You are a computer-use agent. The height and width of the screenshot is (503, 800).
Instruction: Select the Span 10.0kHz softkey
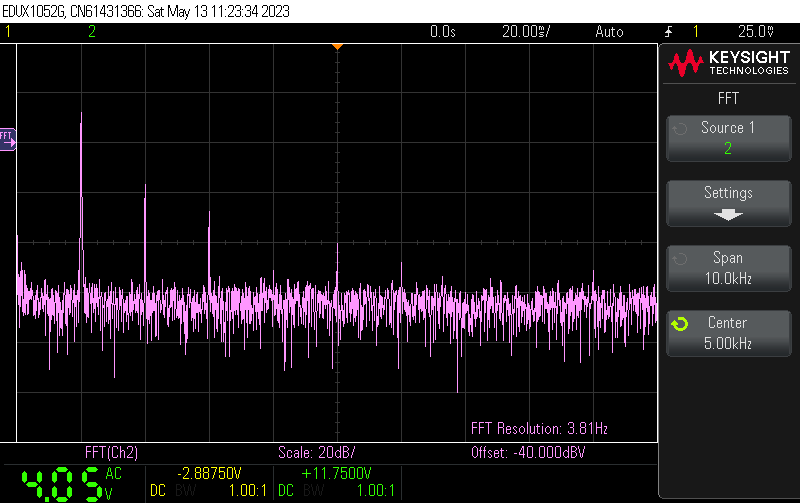click(x=729, y=268)
